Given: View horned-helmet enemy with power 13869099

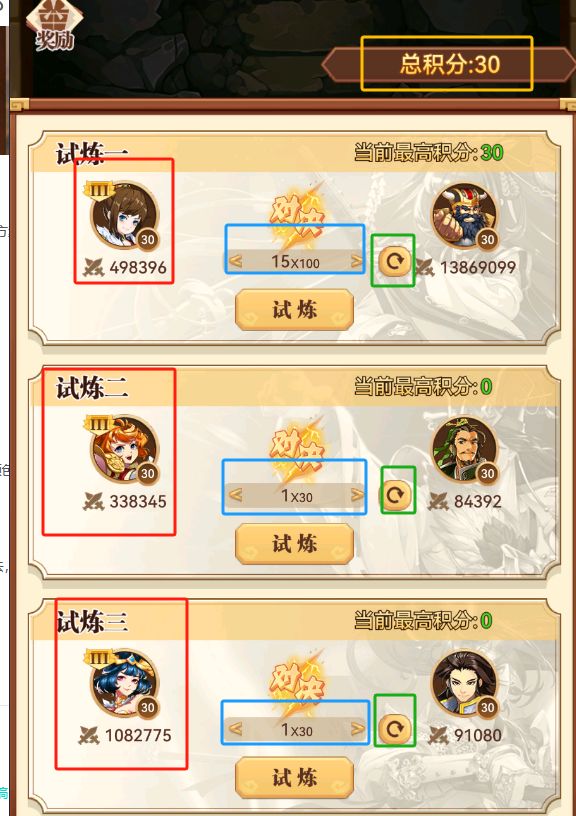Looking at the screenshot, I should coord(465,215).
